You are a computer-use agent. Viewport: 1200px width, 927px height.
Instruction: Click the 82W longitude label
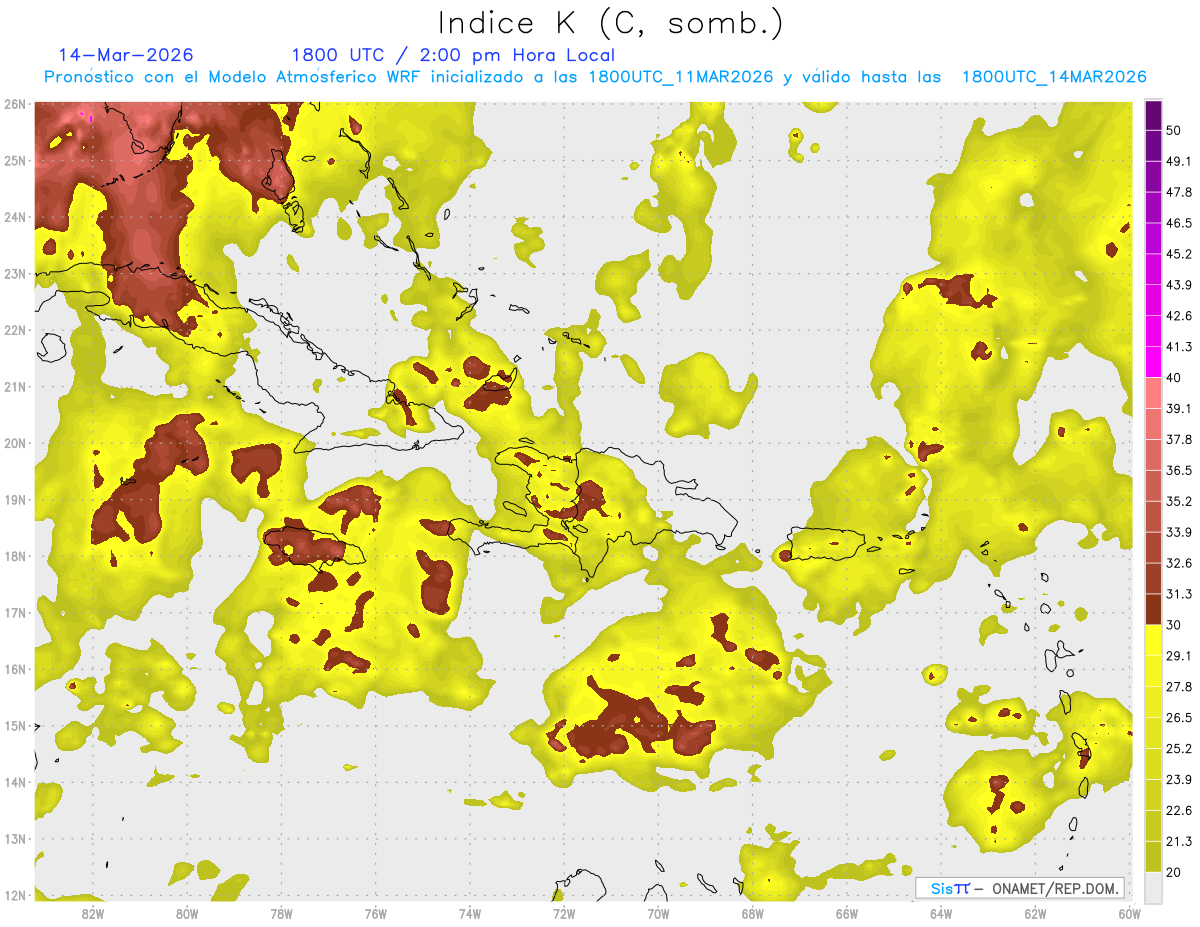(x=93, y=913)
